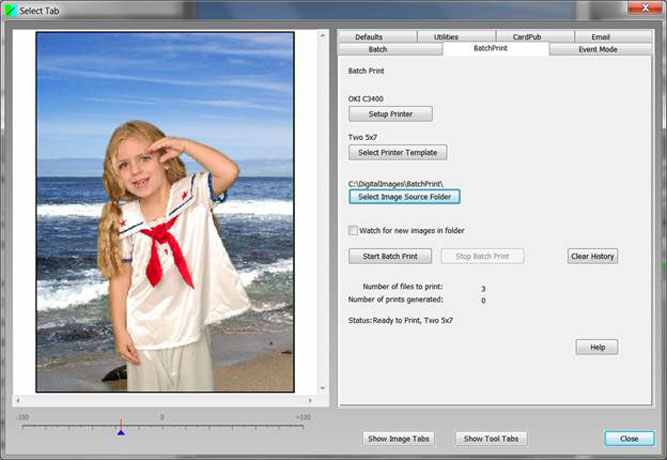
Task: Open the Event Mode tab
Action: (x=597, y=49)
